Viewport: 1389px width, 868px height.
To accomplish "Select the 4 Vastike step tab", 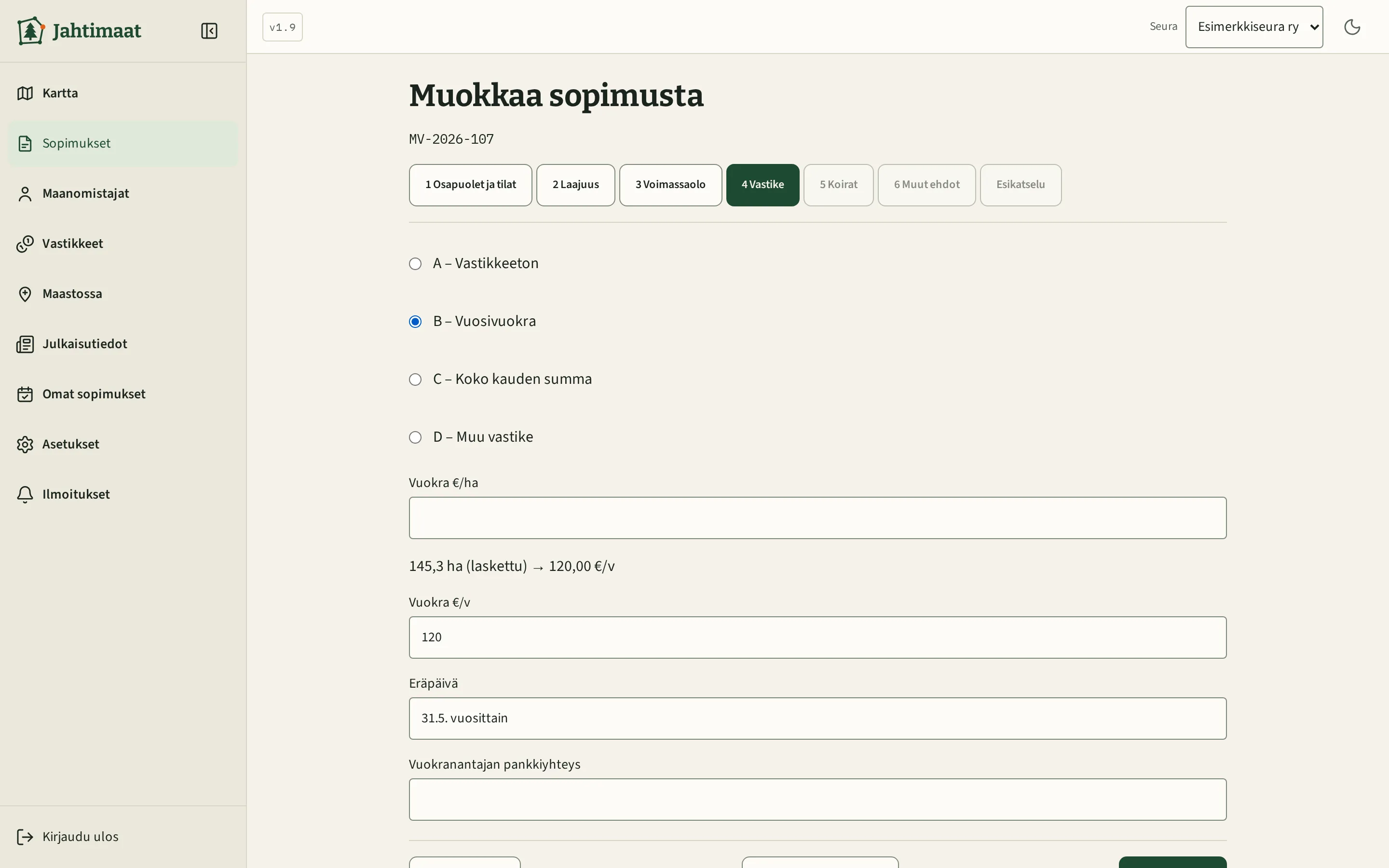I will pos(763,185).
